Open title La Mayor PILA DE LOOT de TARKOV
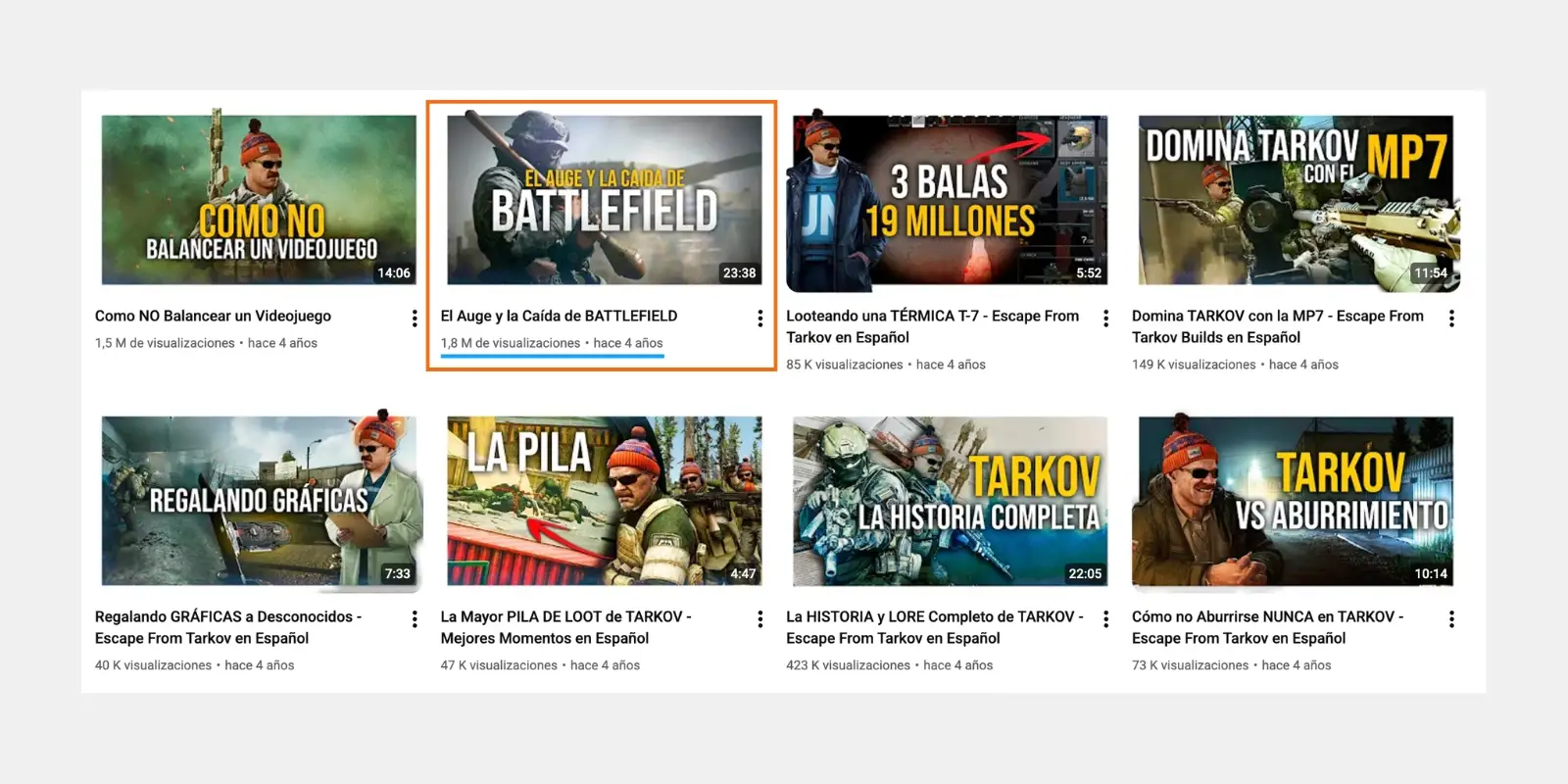Screen dimensions: 1568x784 (565, 627)
